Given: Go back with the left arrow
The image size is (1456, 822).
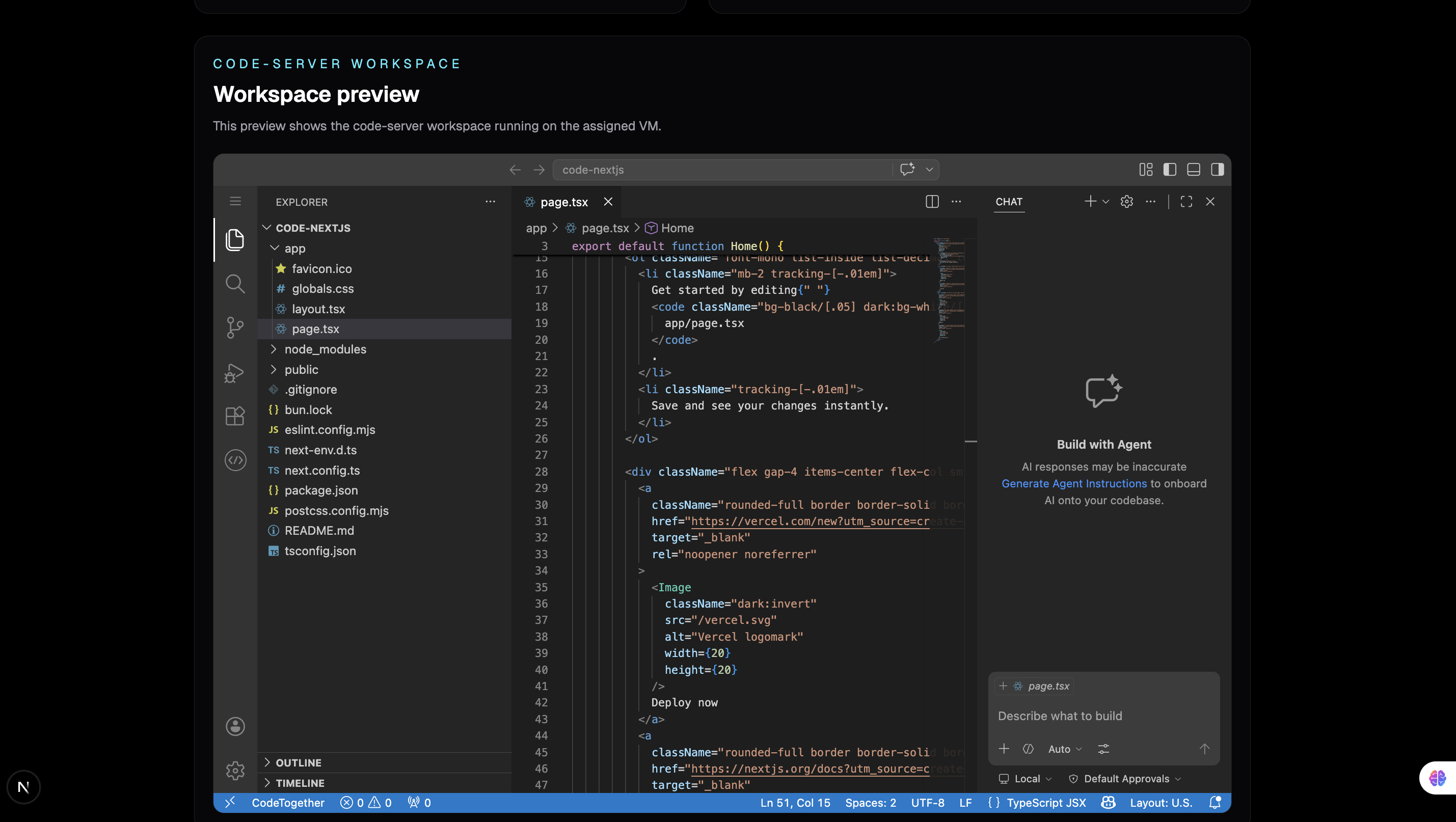Looking at the screenshot, I should (x=515, y=170).
